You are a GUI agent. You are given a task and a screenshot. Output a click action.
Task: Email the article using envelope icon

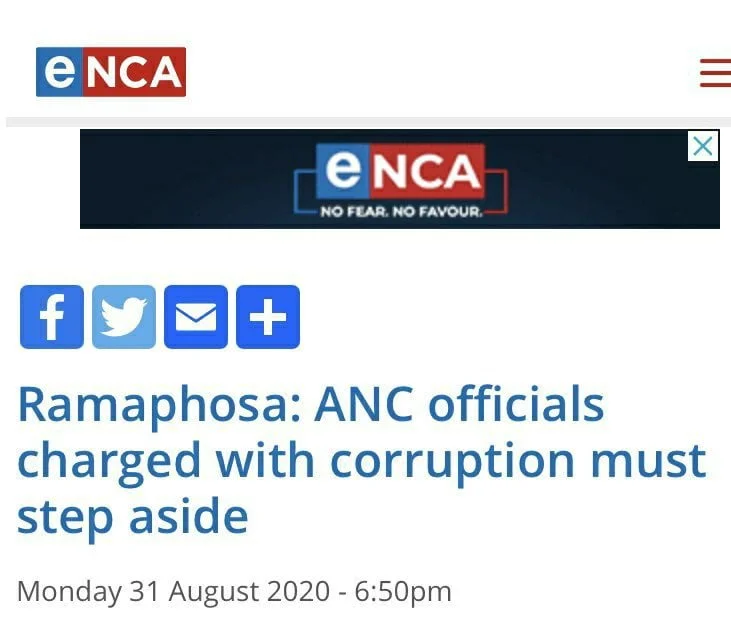coord(196,317)
